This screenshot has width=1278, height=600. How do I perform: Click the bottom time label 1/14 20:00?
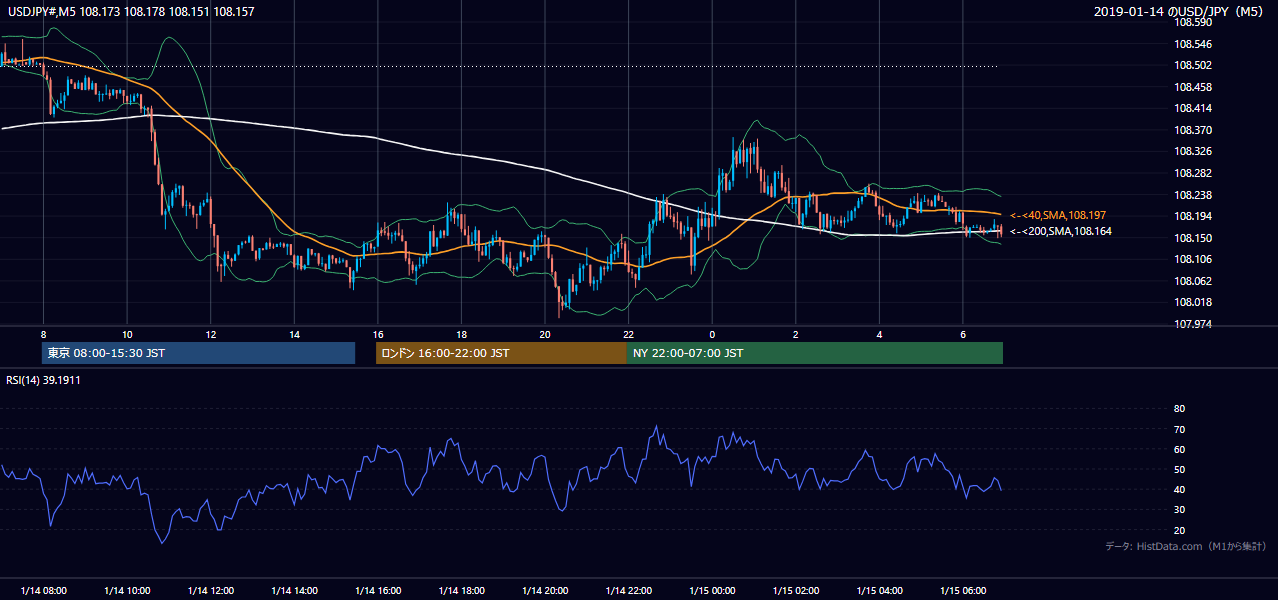545,590
